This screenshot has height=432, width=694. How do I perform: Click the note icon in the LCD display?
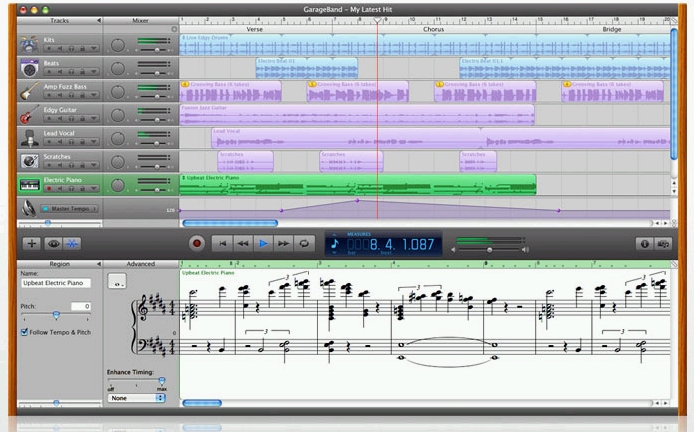(x=335, y=243)
